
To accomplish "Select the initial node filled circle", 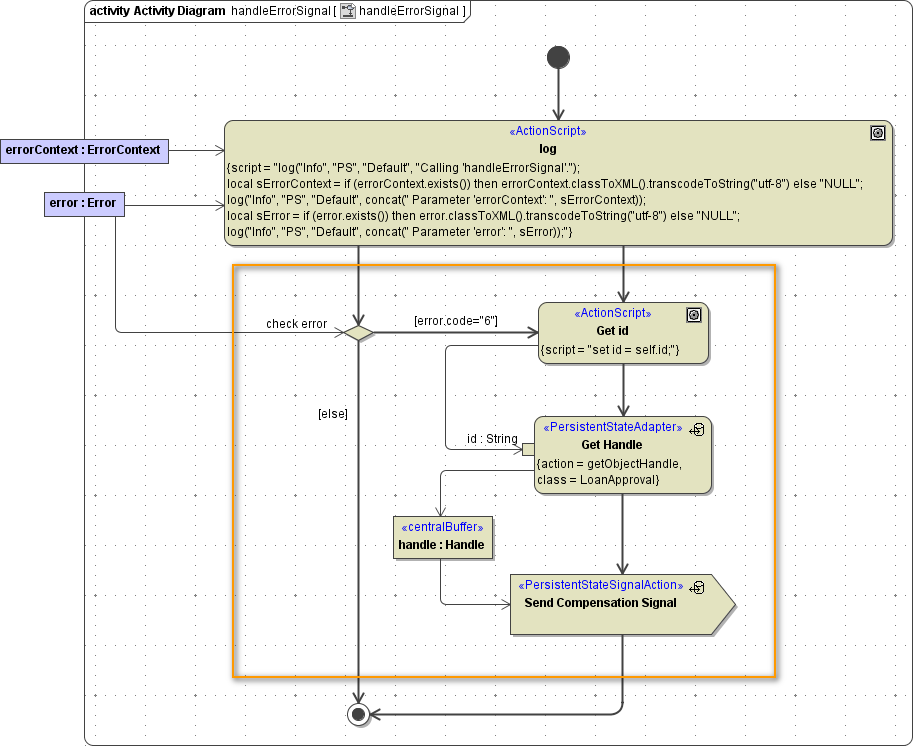I will [557, 57].
